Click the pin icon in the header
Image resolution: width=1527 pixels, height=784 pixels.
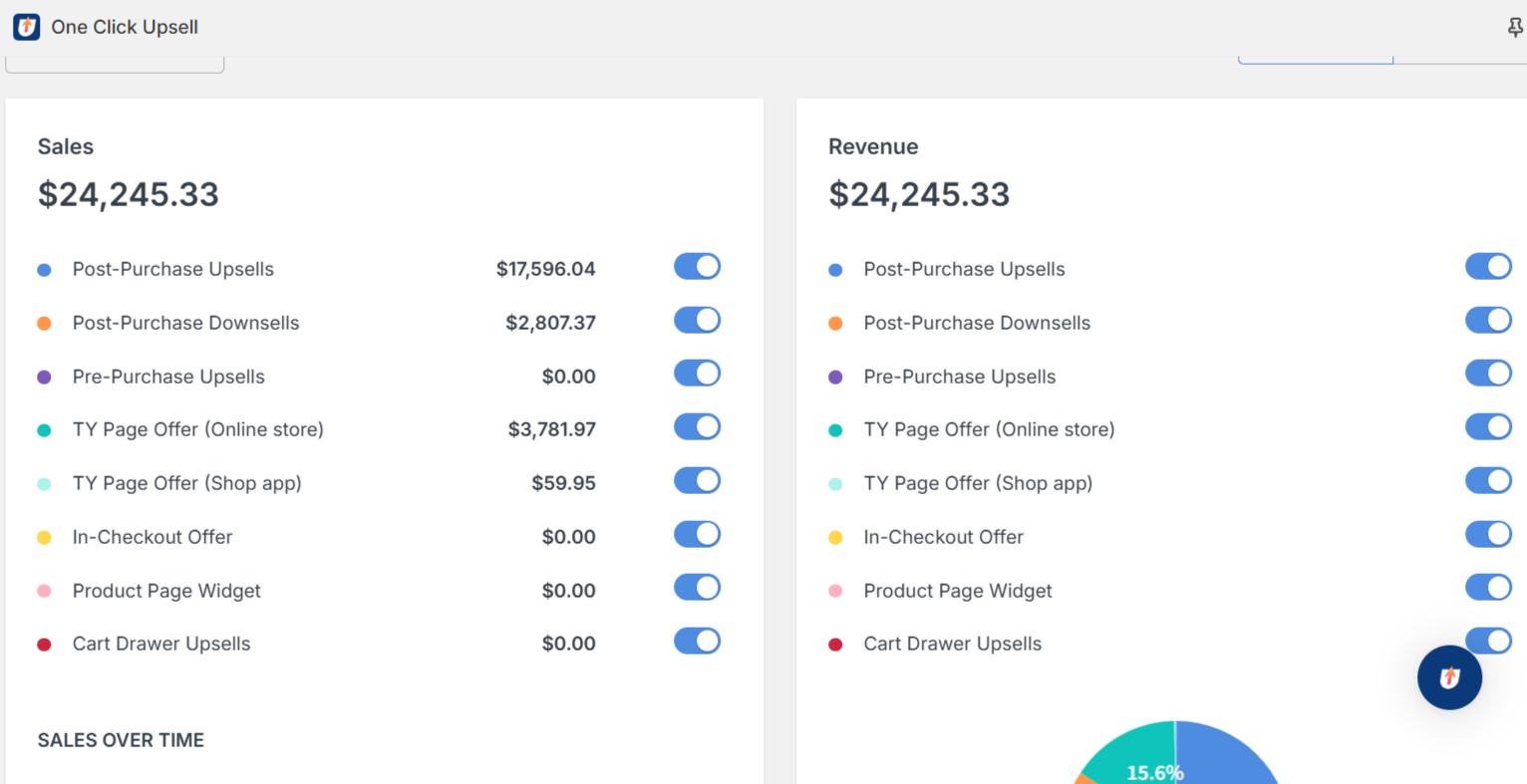[1515, 28]
